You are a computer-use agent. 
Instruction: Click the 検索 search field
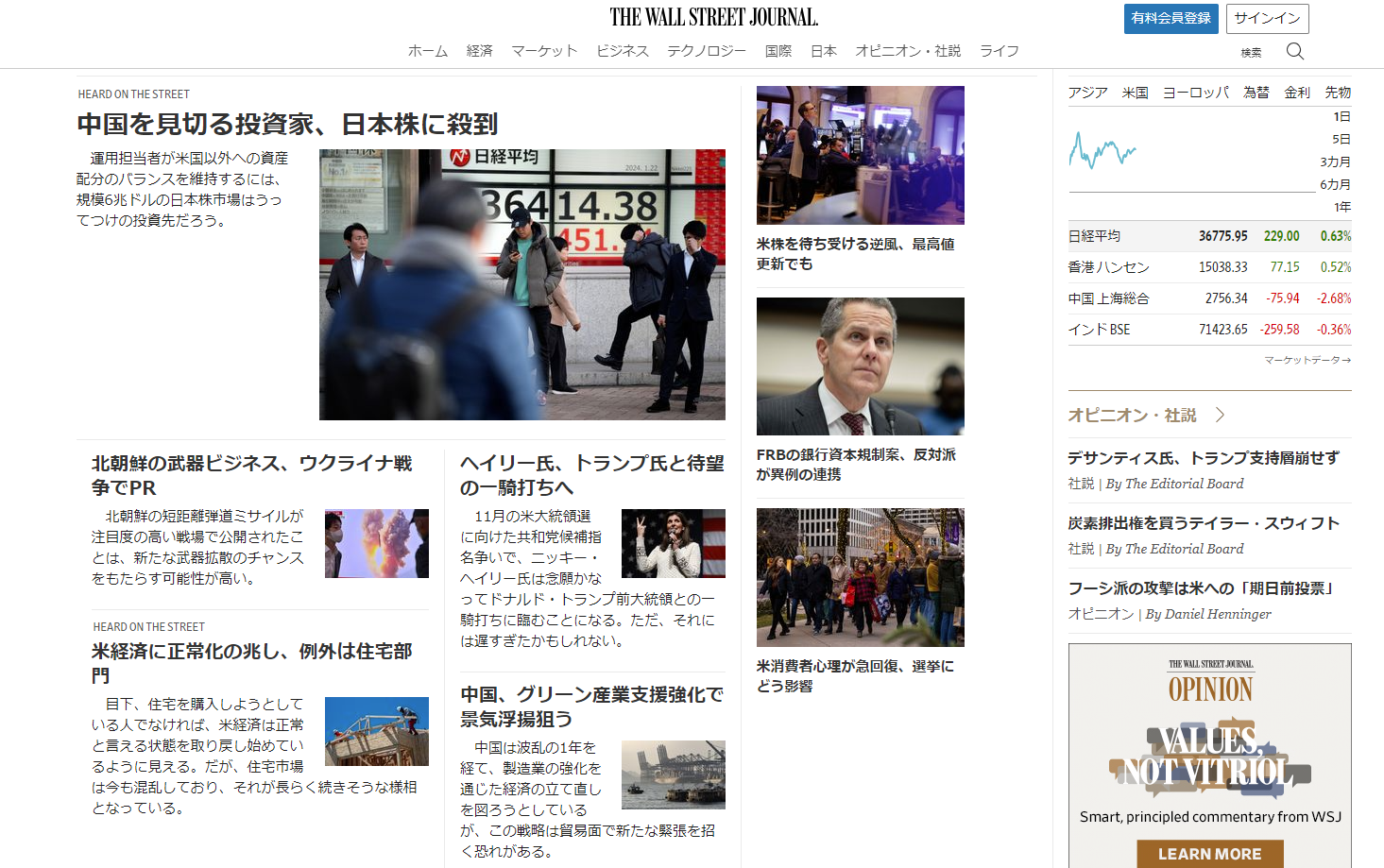(x=1250, y=52)
